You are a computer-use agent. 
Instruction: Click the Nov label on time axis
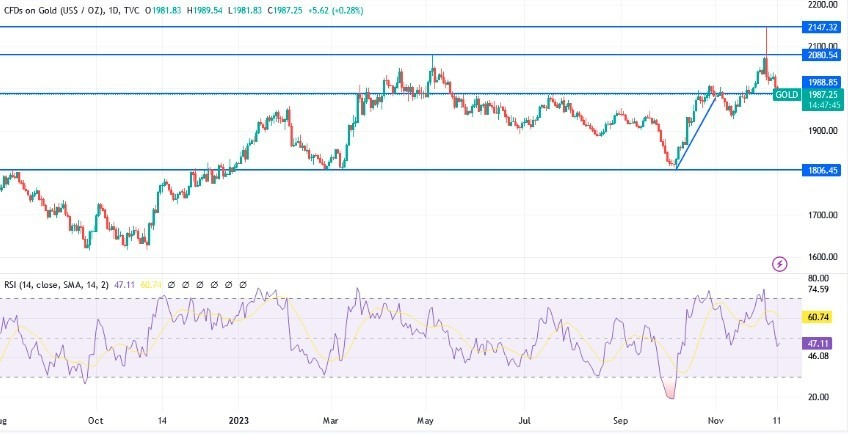716,420
